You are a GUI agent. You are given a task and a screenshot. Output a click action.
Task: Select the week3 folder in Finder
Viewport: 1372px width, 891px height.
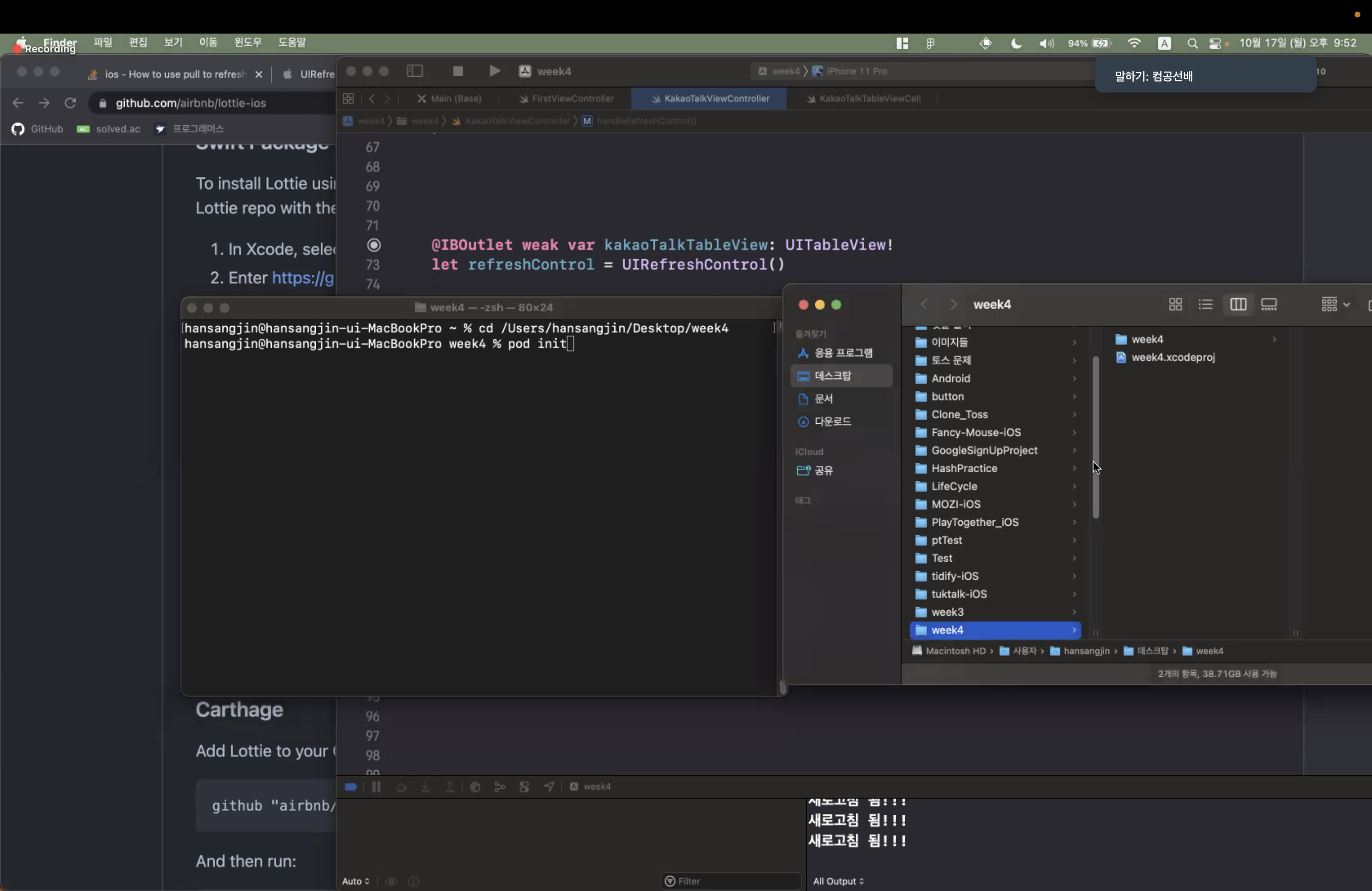995,612
